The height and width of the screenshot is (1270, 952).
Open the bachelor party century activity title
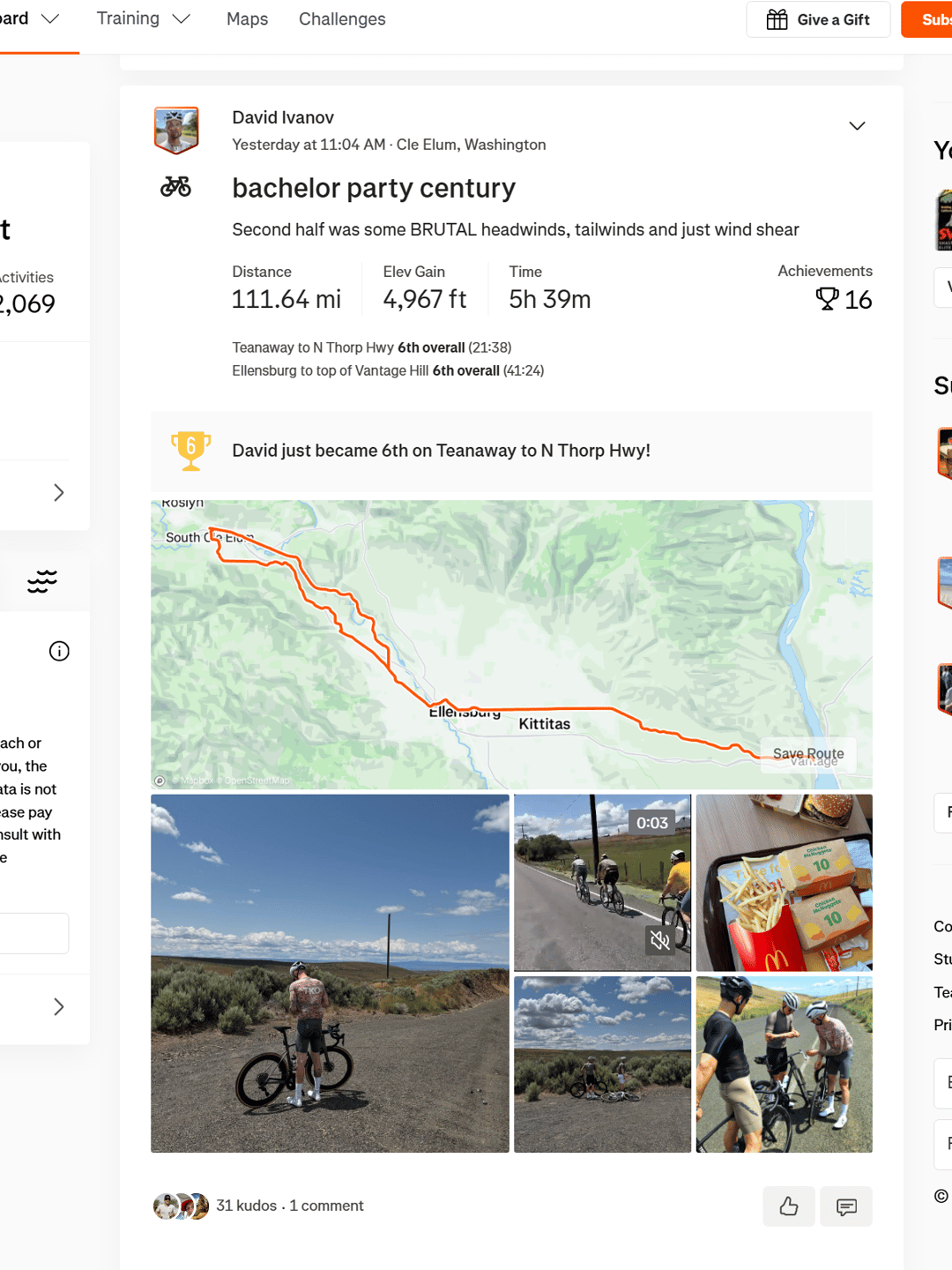pyautogui.click(x=374, y=188)
